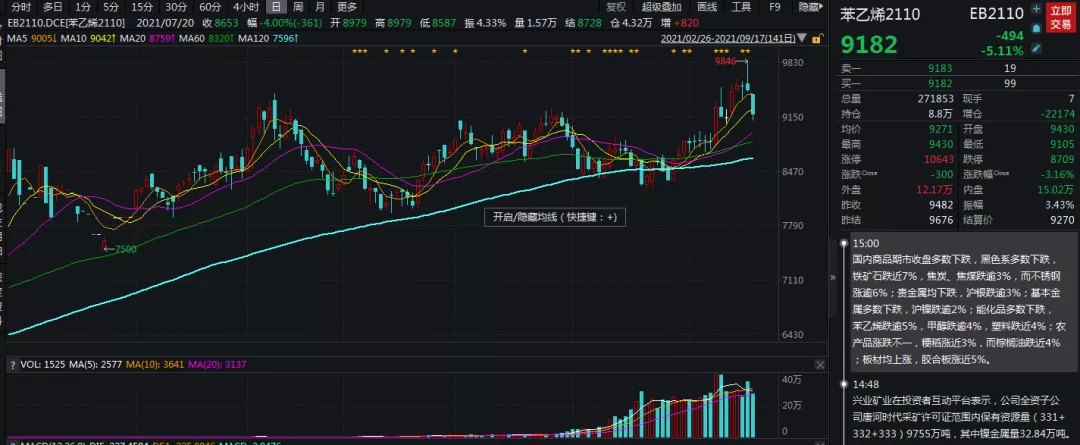1080x445 pixels.
Task: Click the date range 2021/02/26-2021/09/17 link
Action: click(x=727, y=39)
